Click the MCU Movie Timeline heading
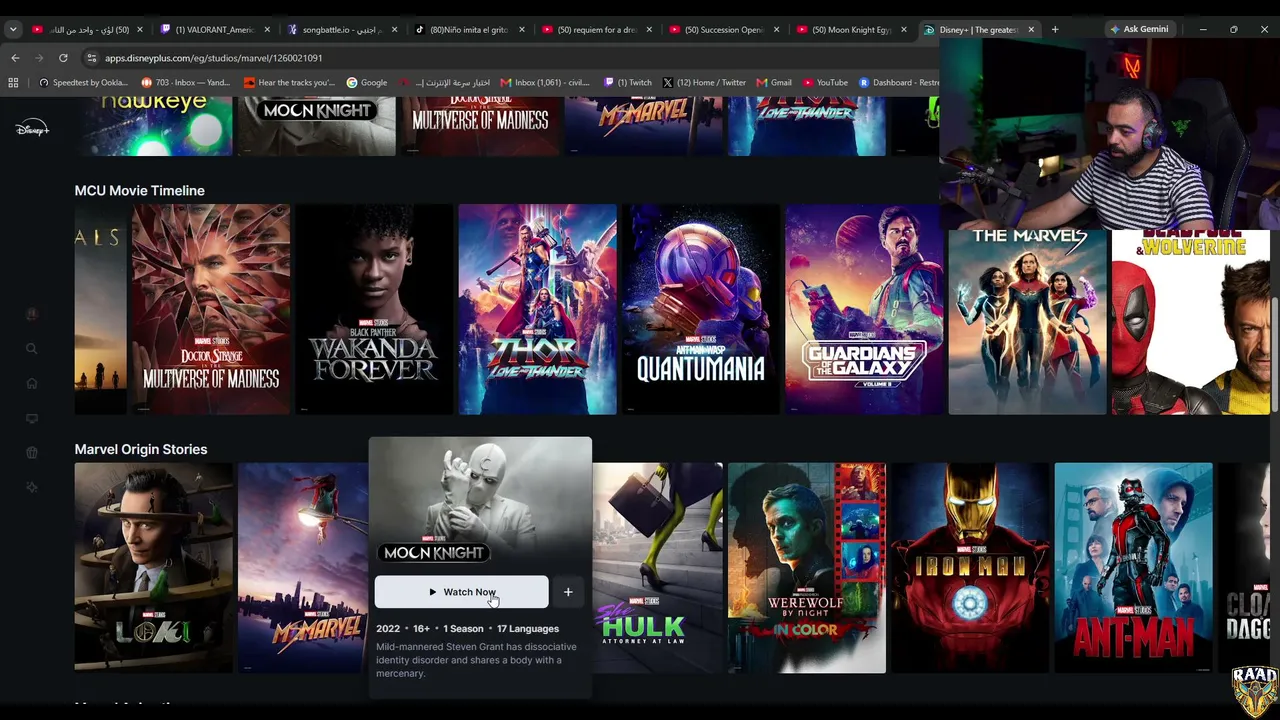 [x=140, y=191]
